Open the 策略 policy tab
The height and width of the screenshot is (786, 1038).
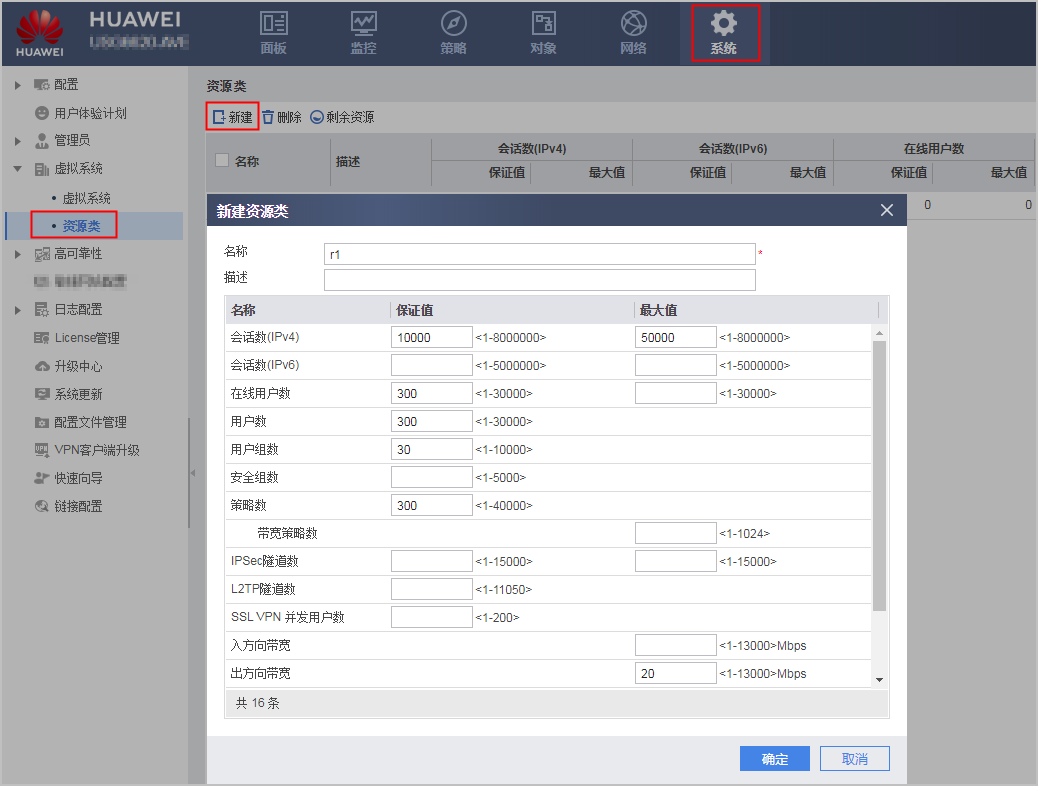click(x=453, y=33)
